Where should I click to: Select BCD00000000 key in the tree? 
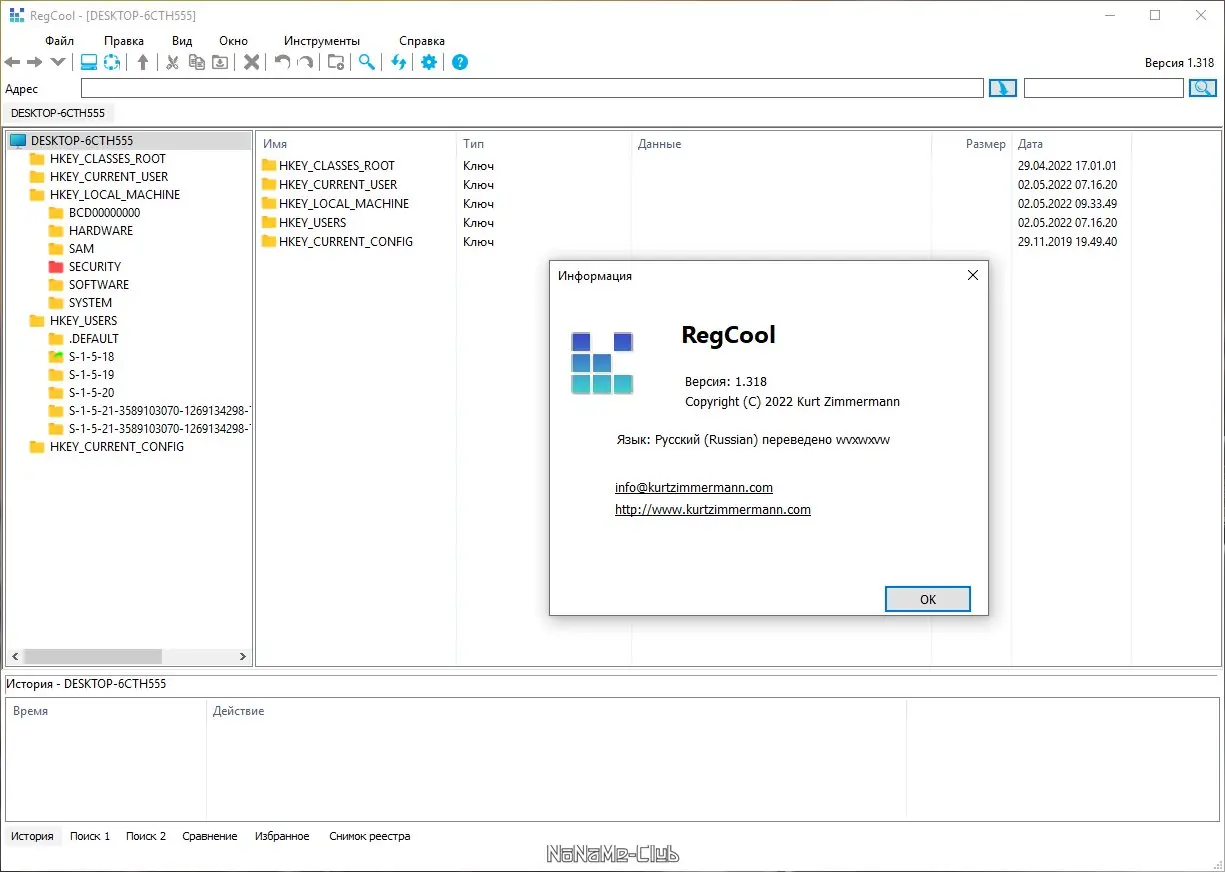[105, 213]
